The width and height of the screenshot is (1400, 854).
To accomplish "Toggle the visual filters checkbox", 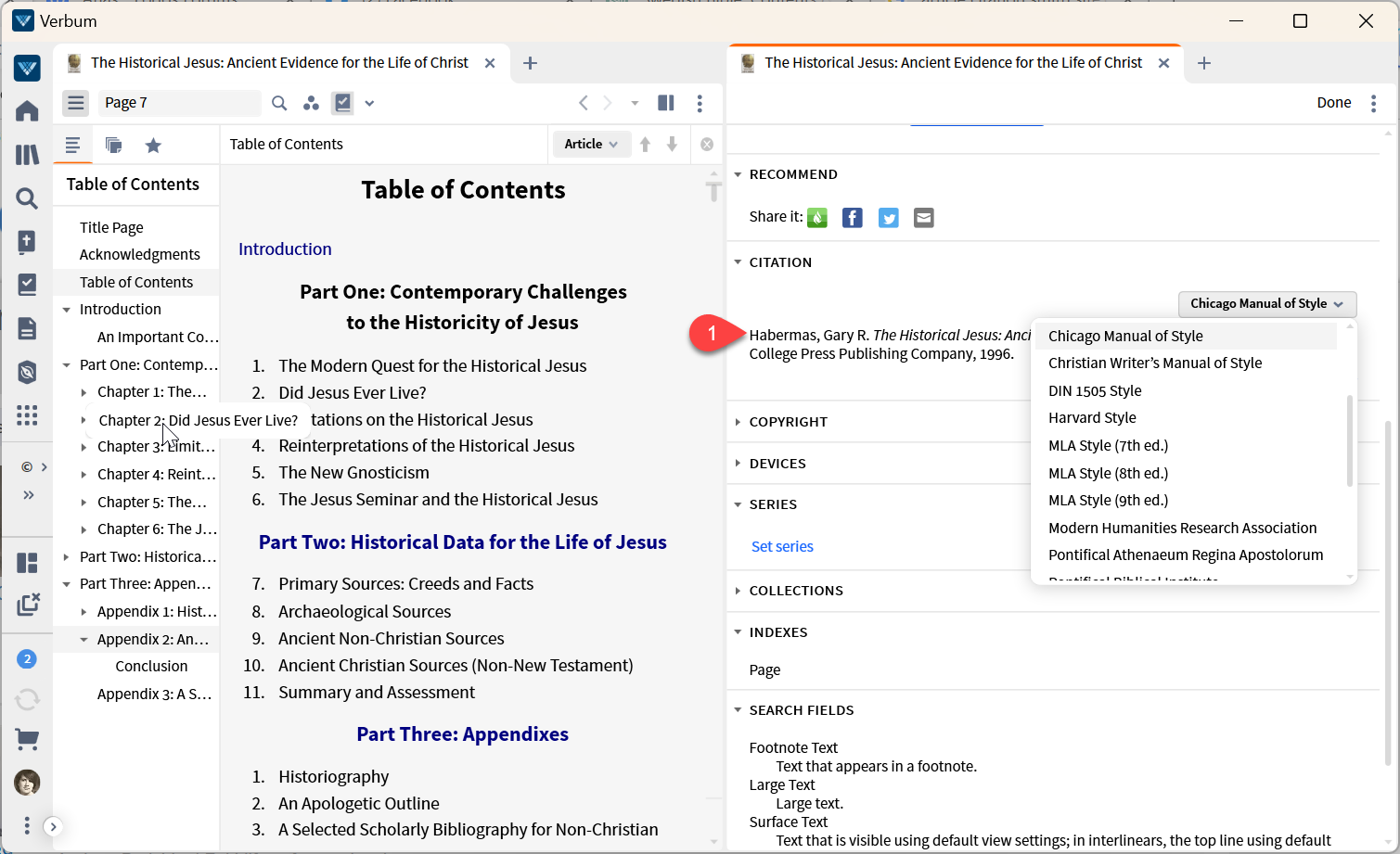I will tap(343, 103).
